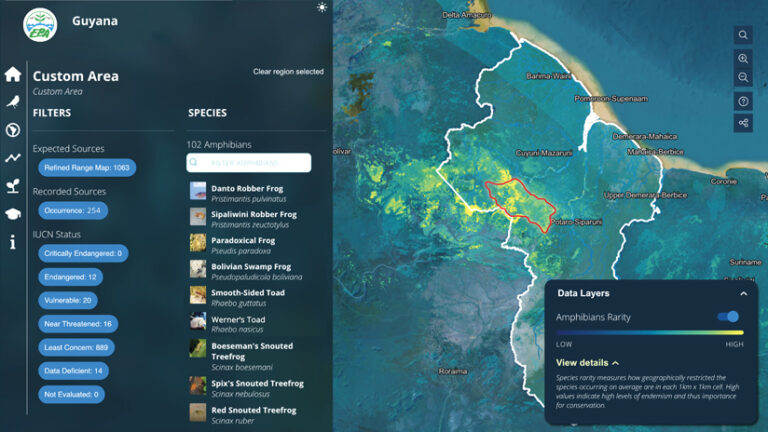
Task: Open the globe regions sidebar icon
Action: tap(13, 130)
